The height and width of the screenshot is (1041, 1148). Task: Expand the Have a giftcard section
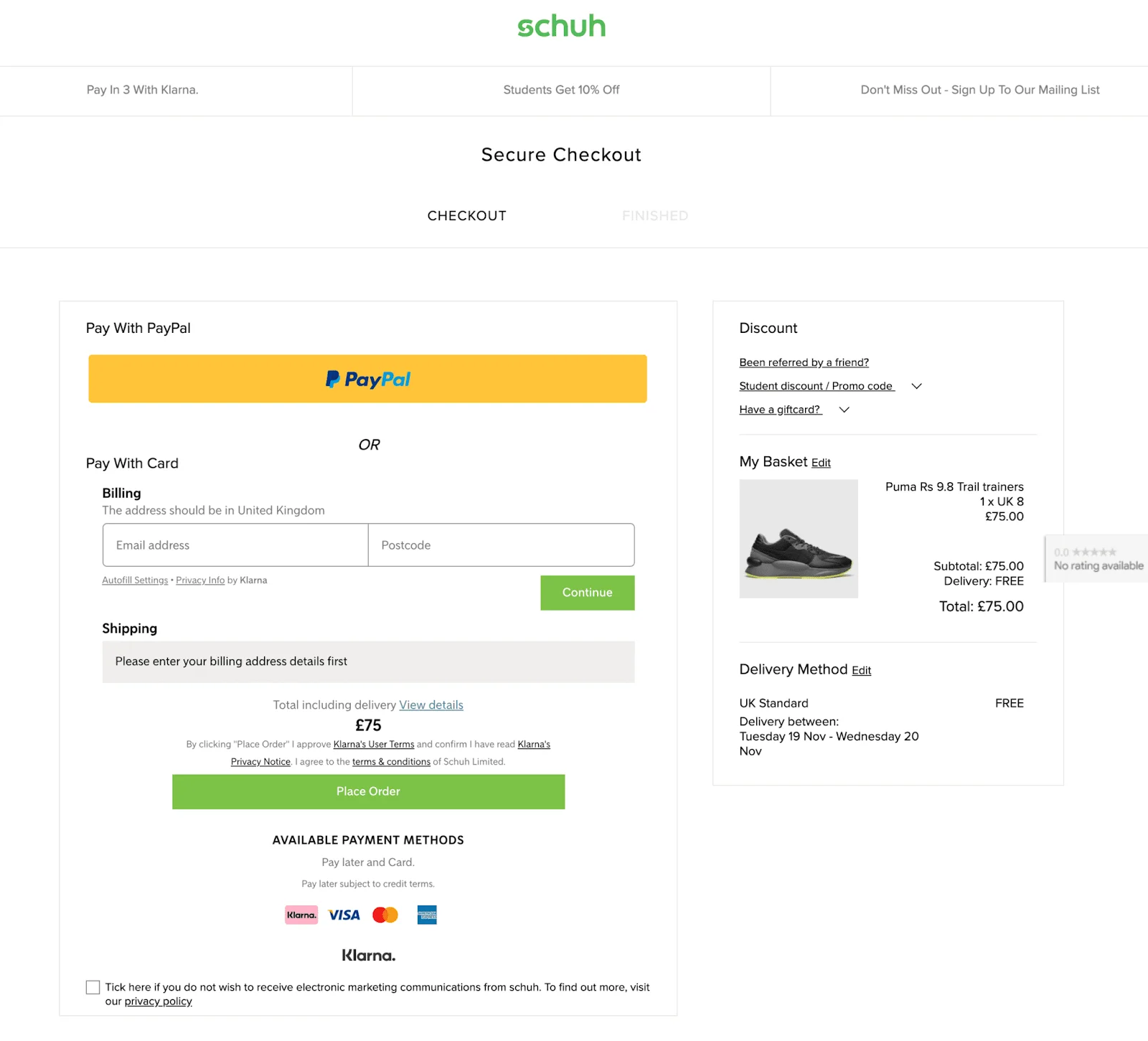pos(780,409)
